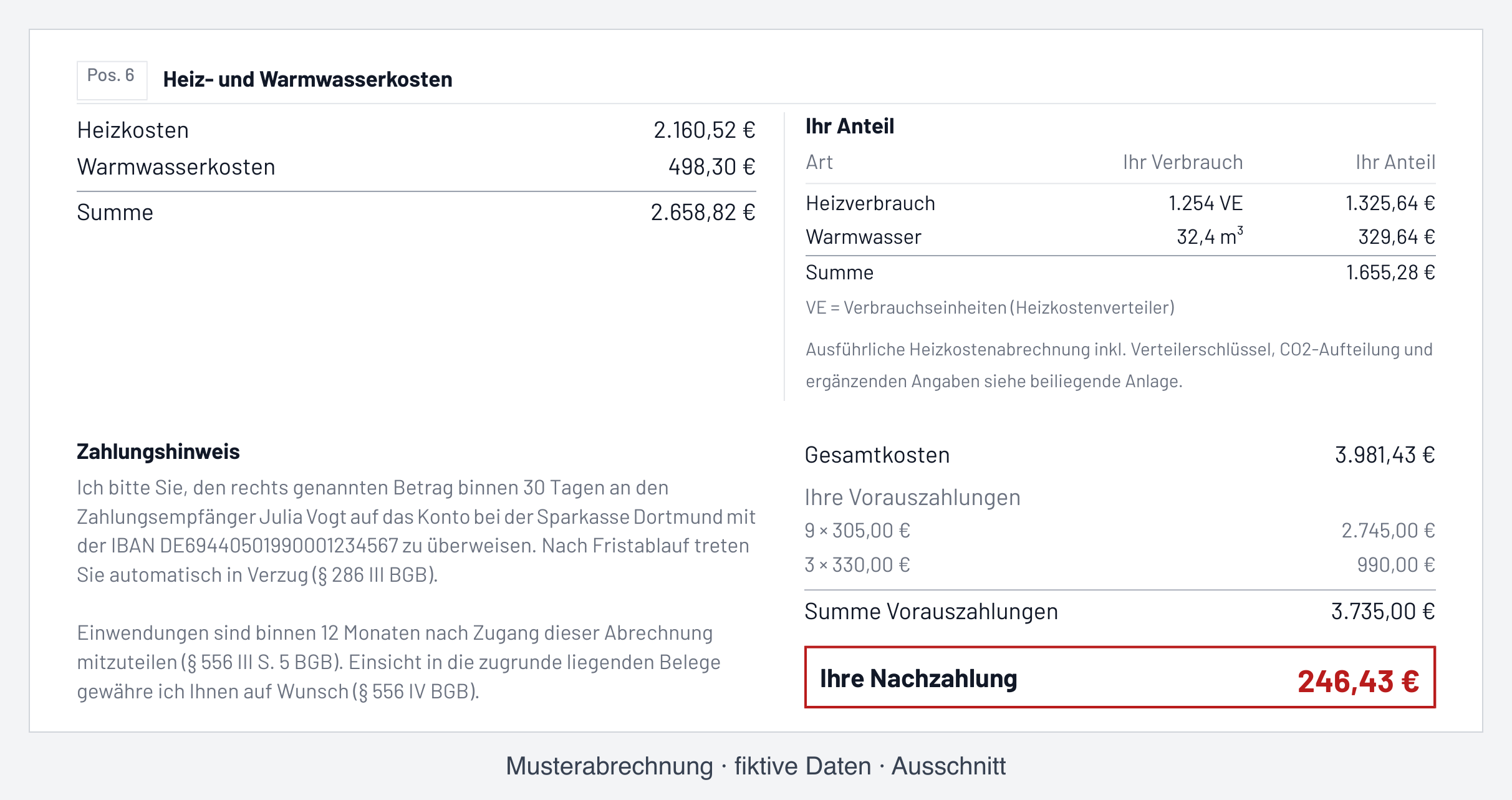Click the Heizverbrauch share '1.325,64 €'
The height and width of the screenshot is (800, 1512).
[x=1390, y=203]
